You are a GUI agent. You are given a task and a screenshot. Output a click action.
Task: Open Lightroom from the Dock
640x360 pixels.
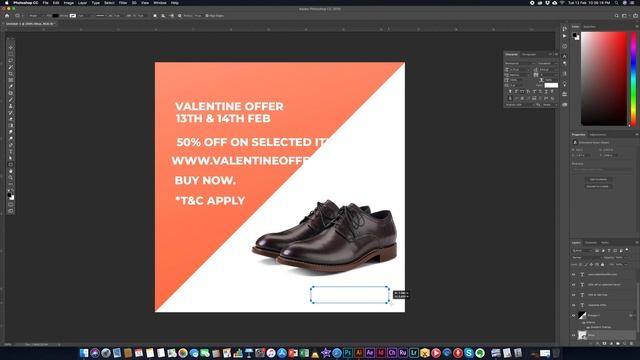click(x=414, y=353)
